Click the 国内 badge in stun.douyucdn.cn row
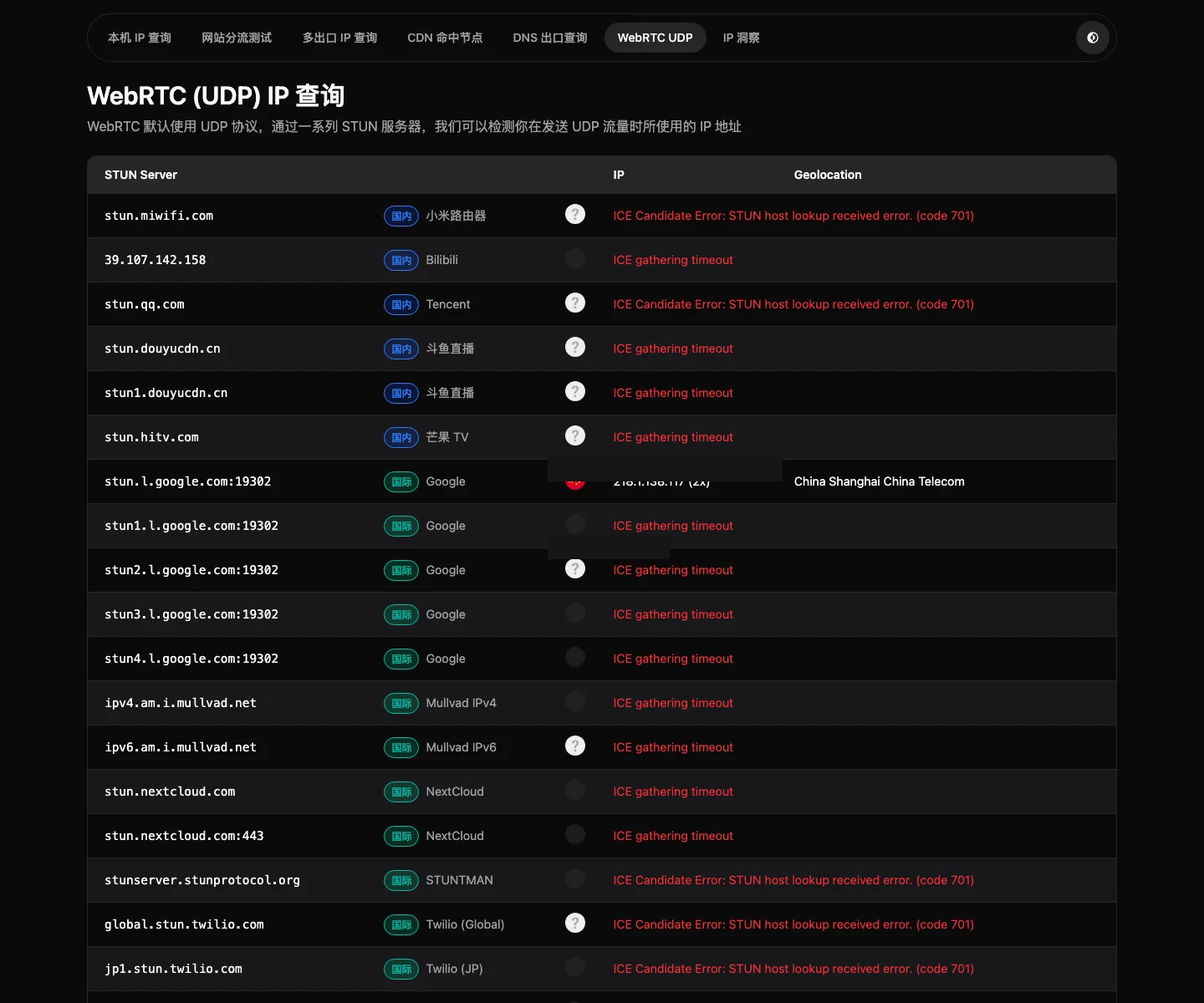Image resolution: width=1204 pixels, height=1003 pixels. tap(401, 349)
